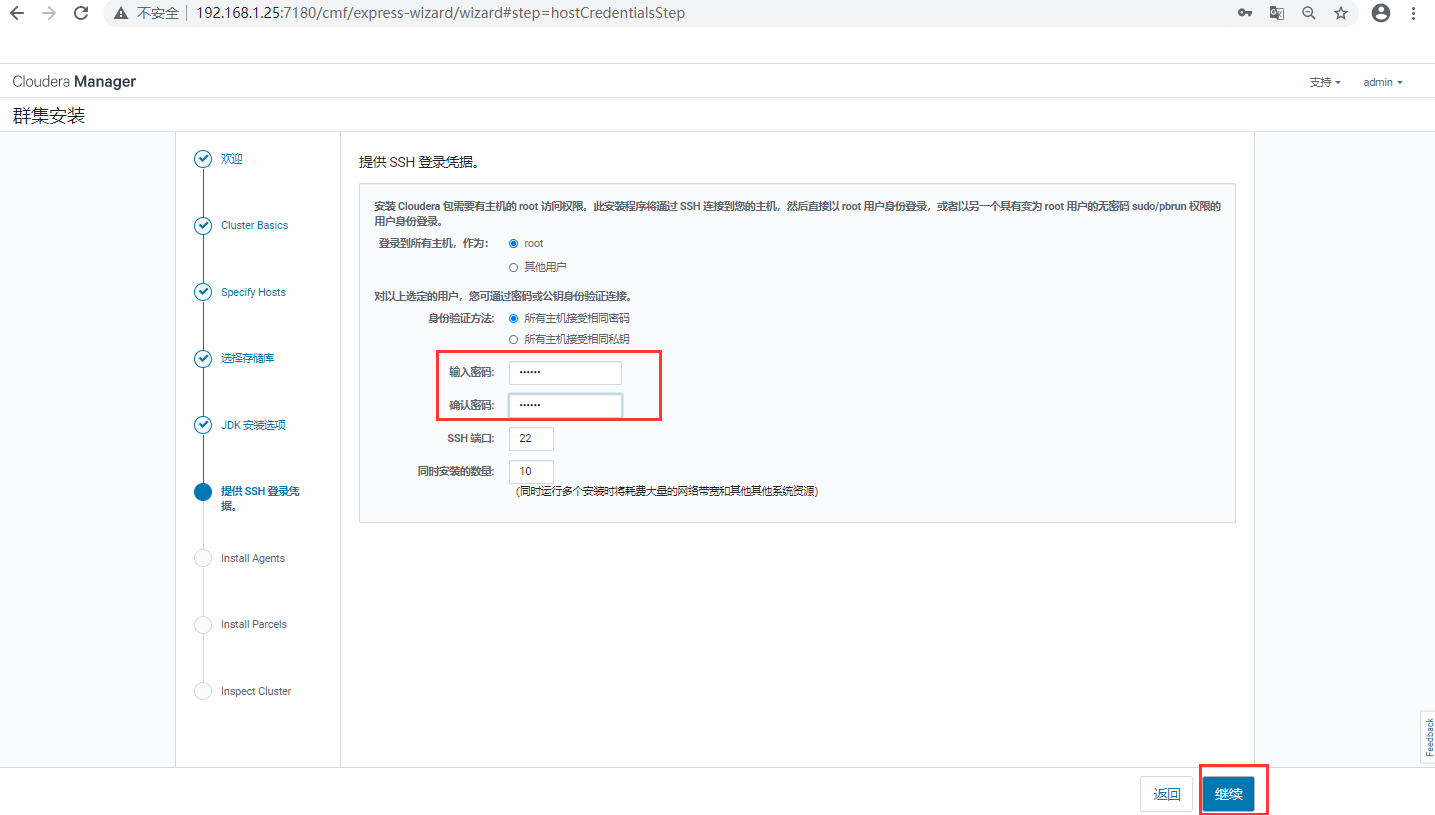Image resolution: width=1435 pixels, height=815 pixels.
Task: Click the Install Agents step empty circle
Action: pyautogui.click(x=203, y=558)
